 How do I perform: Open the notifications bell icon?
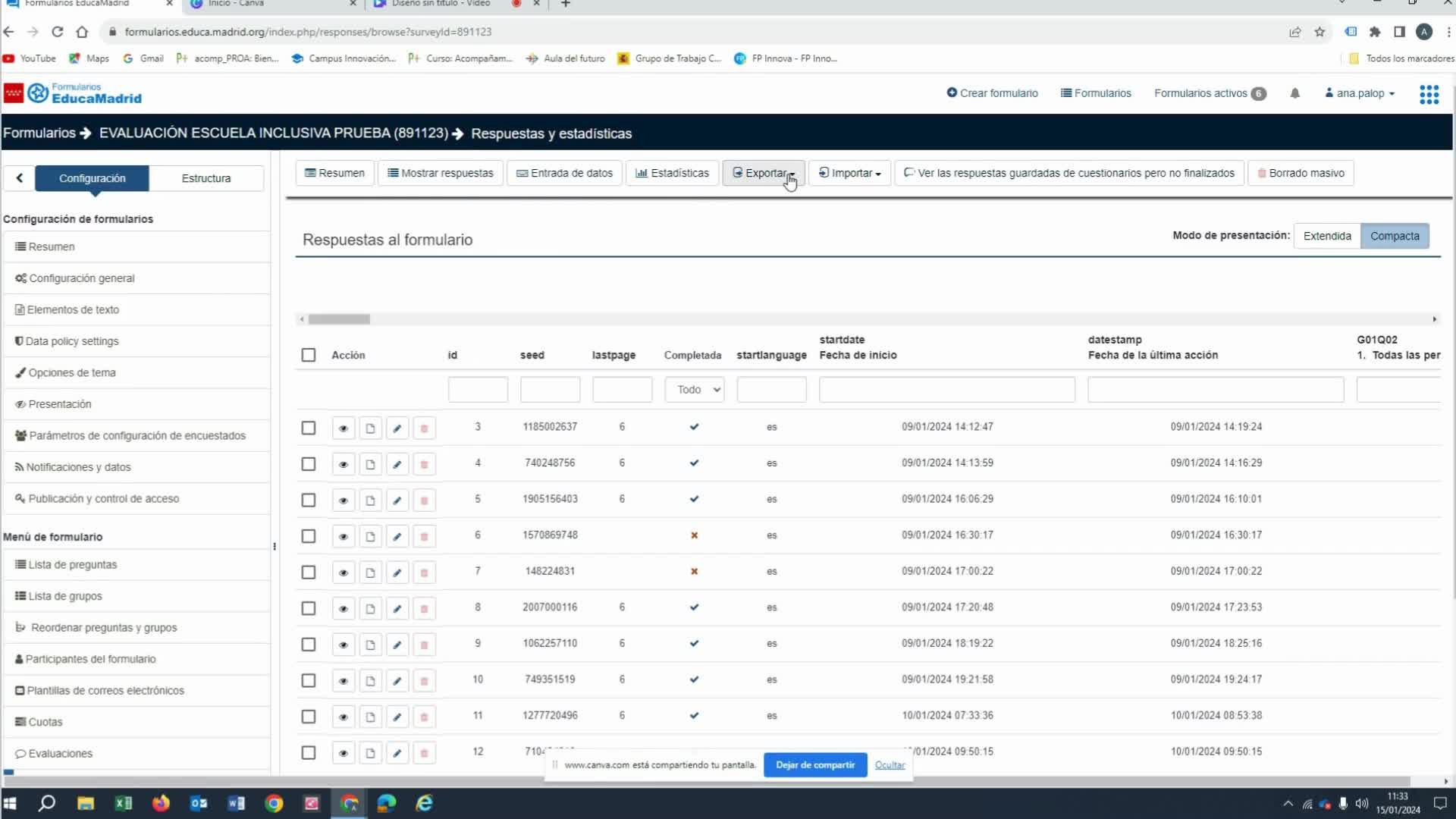[1294, 93]
